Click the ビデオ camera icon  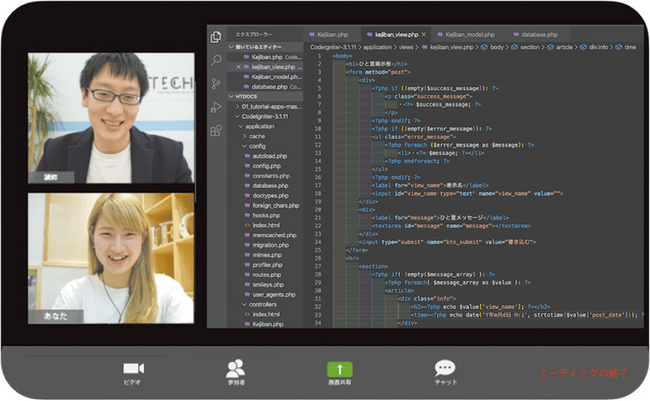133,368
